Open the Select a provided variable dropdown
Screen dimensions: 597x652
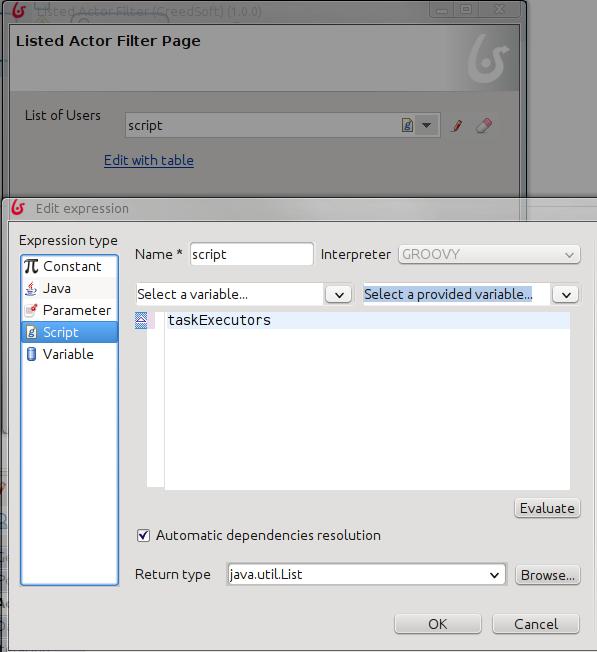566,295
